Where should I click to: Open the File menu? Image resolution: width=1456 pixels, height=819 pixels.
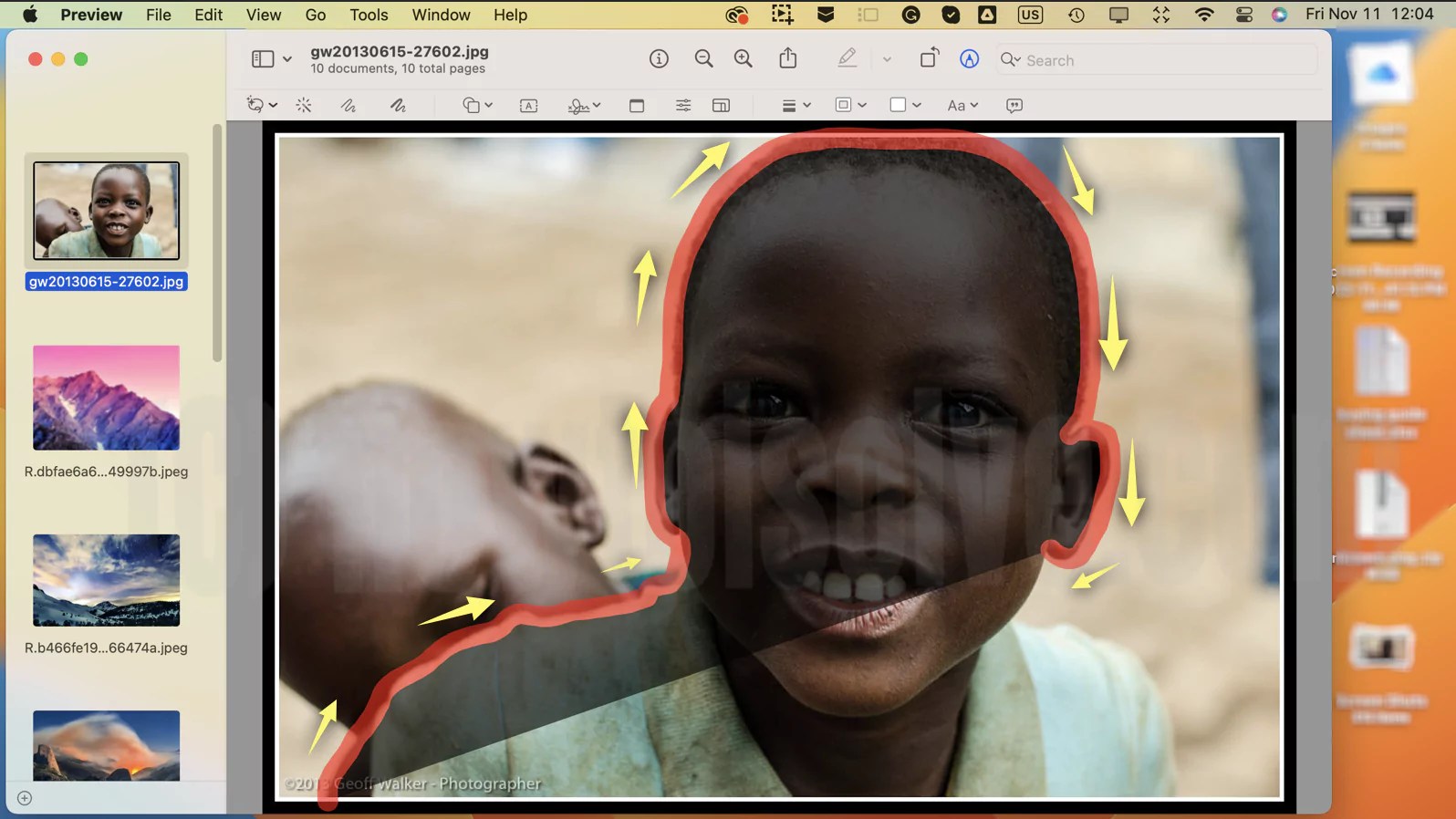(159, 15)
